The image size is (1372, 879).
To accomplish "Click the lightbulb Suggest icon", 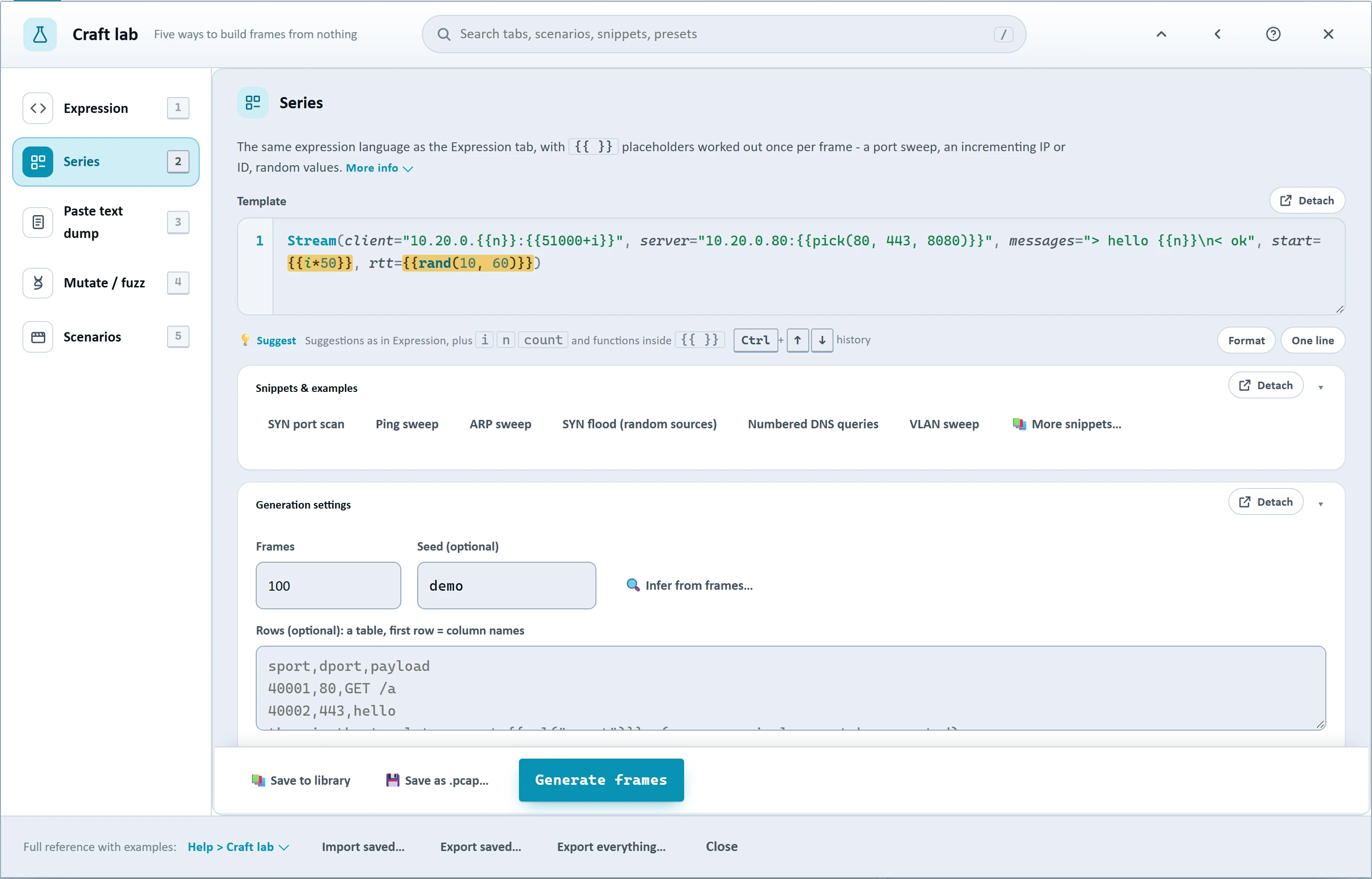I will click(245, 340).
